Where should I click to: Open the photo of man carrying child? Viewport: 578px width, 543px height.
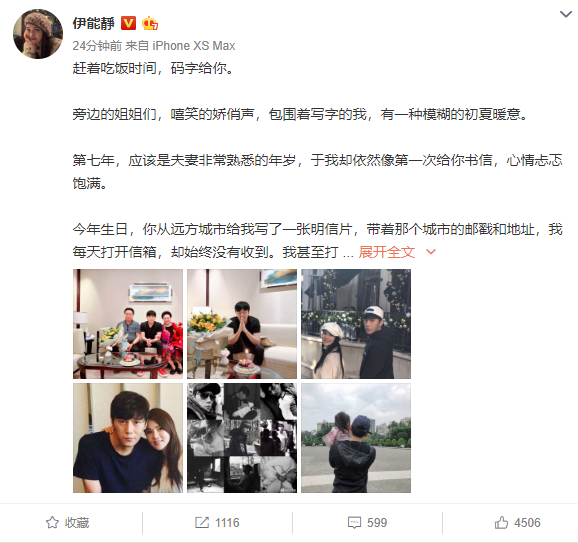(356, 438)
